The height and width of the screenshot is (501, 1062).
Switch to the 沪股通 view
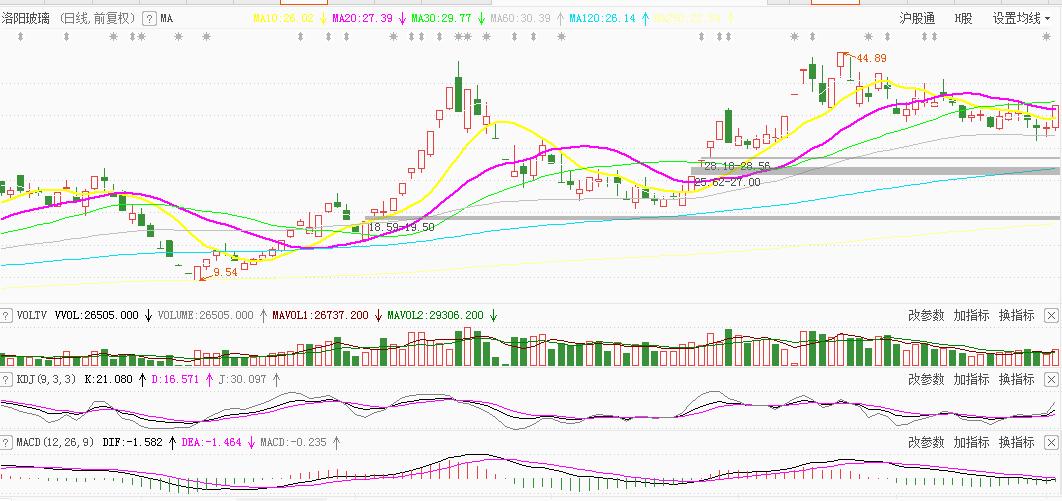(x=917, y=18)
